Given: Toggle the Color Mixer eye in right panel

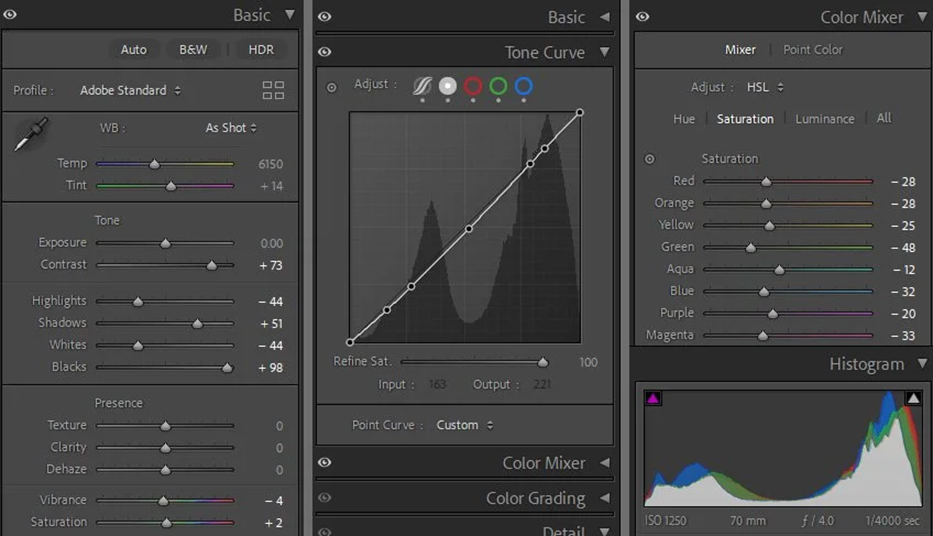Looking at the screenshot, I should pos(642,17).
